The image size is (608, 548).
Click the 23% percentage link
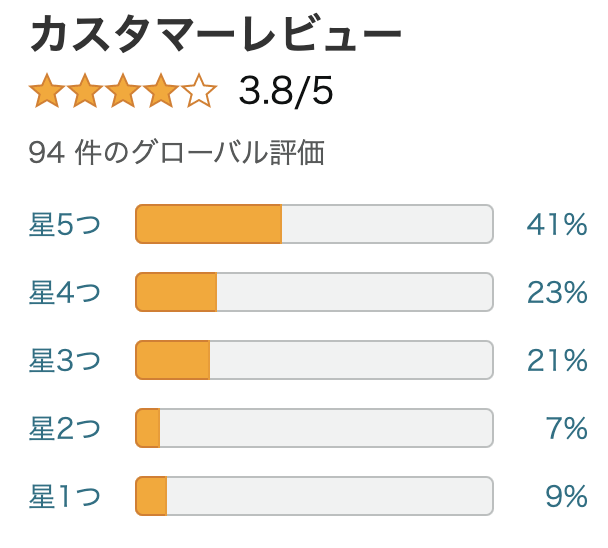pyautogui.click(x=557, y=292)
